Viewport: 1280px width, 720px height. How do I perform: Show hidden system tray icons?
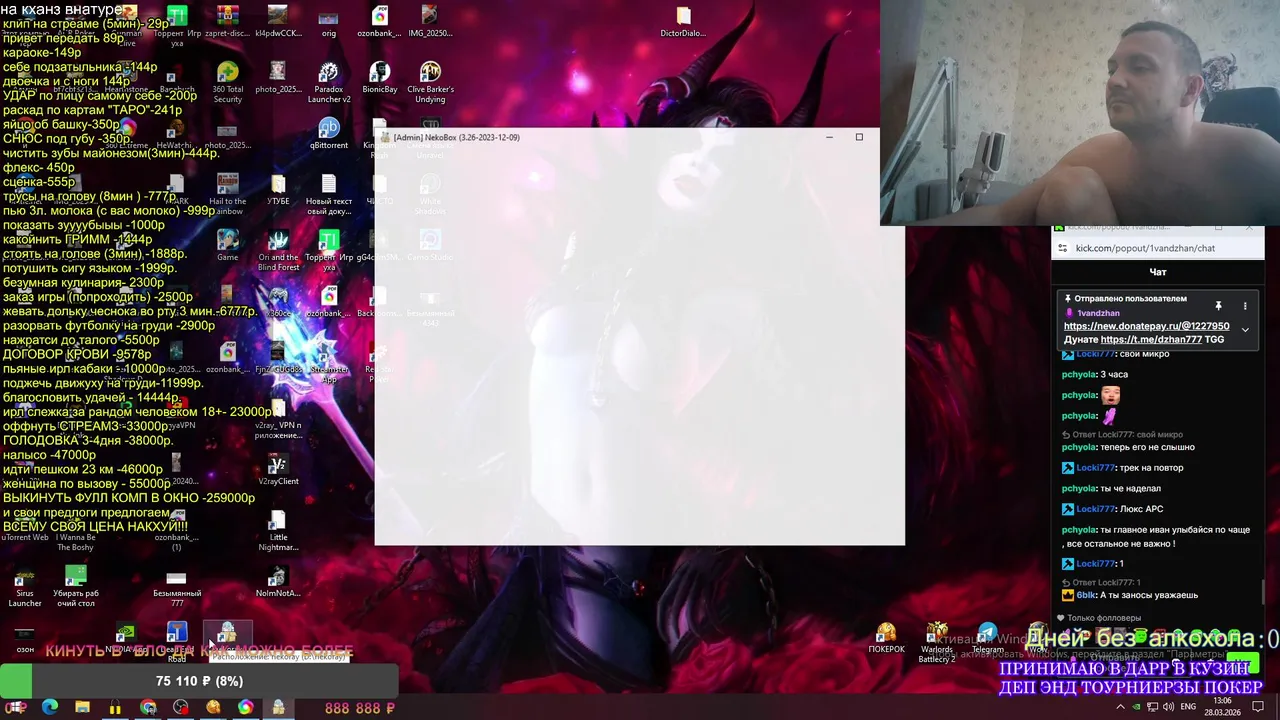click(1120, 707)
